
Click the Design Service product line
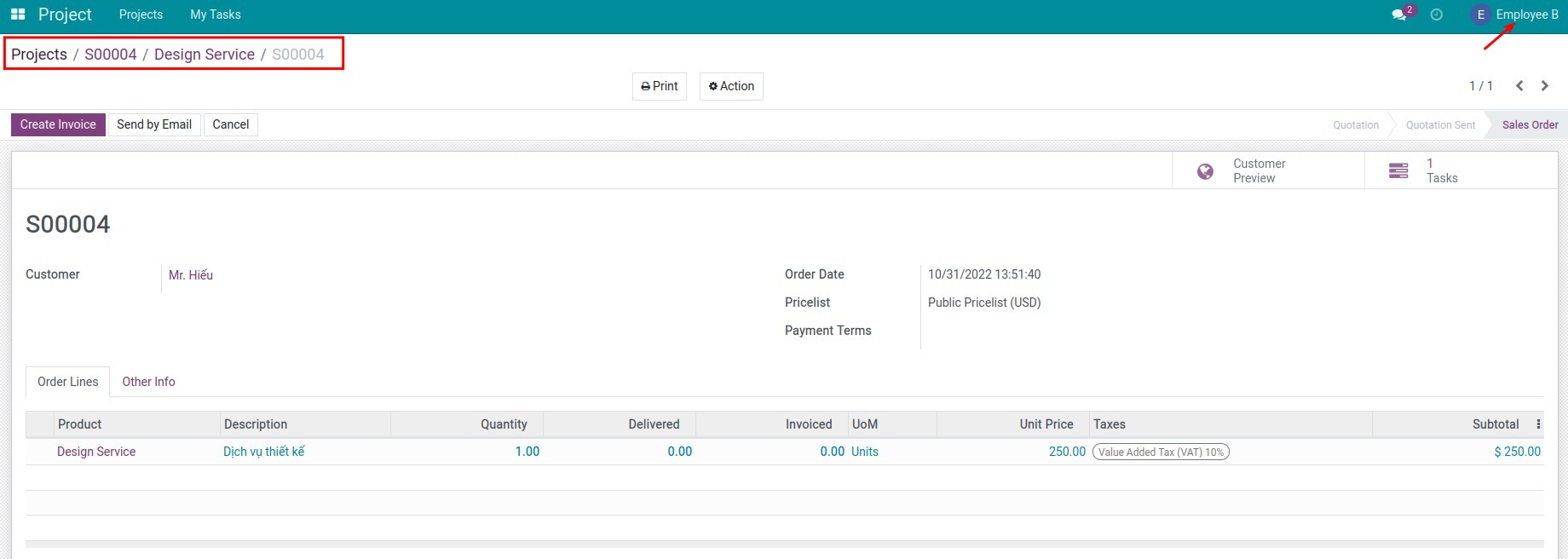coord(96,452)
